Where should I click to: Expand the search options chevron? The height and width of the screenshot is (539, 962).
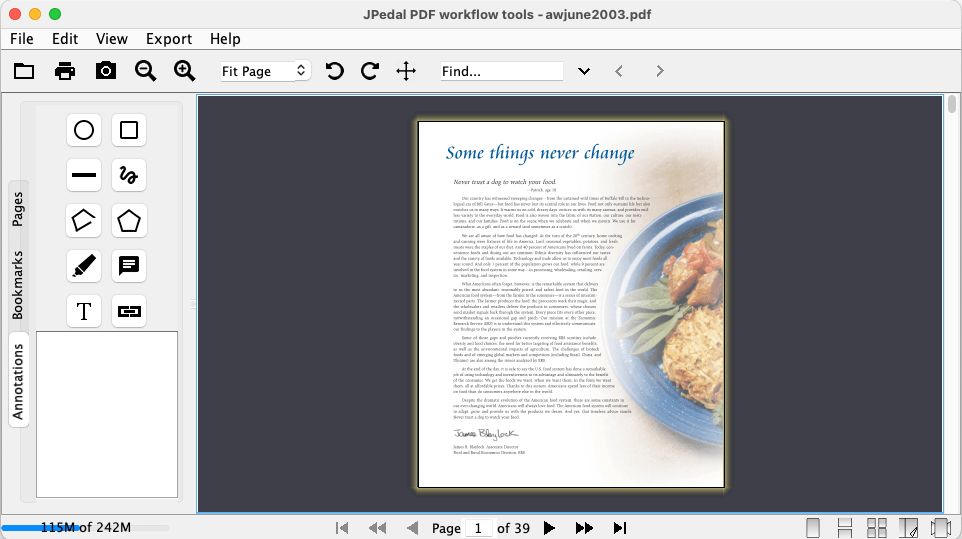pos(584,71)
